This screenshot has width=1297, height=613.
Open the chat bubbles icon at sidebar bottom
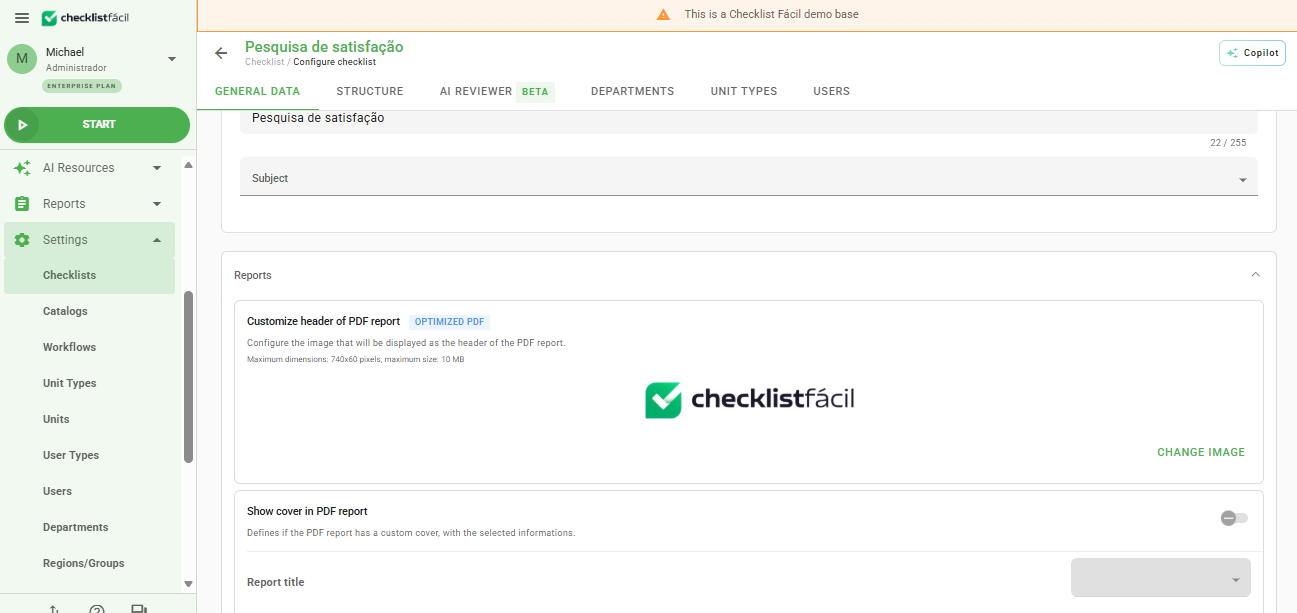click(x=139, y=609)
